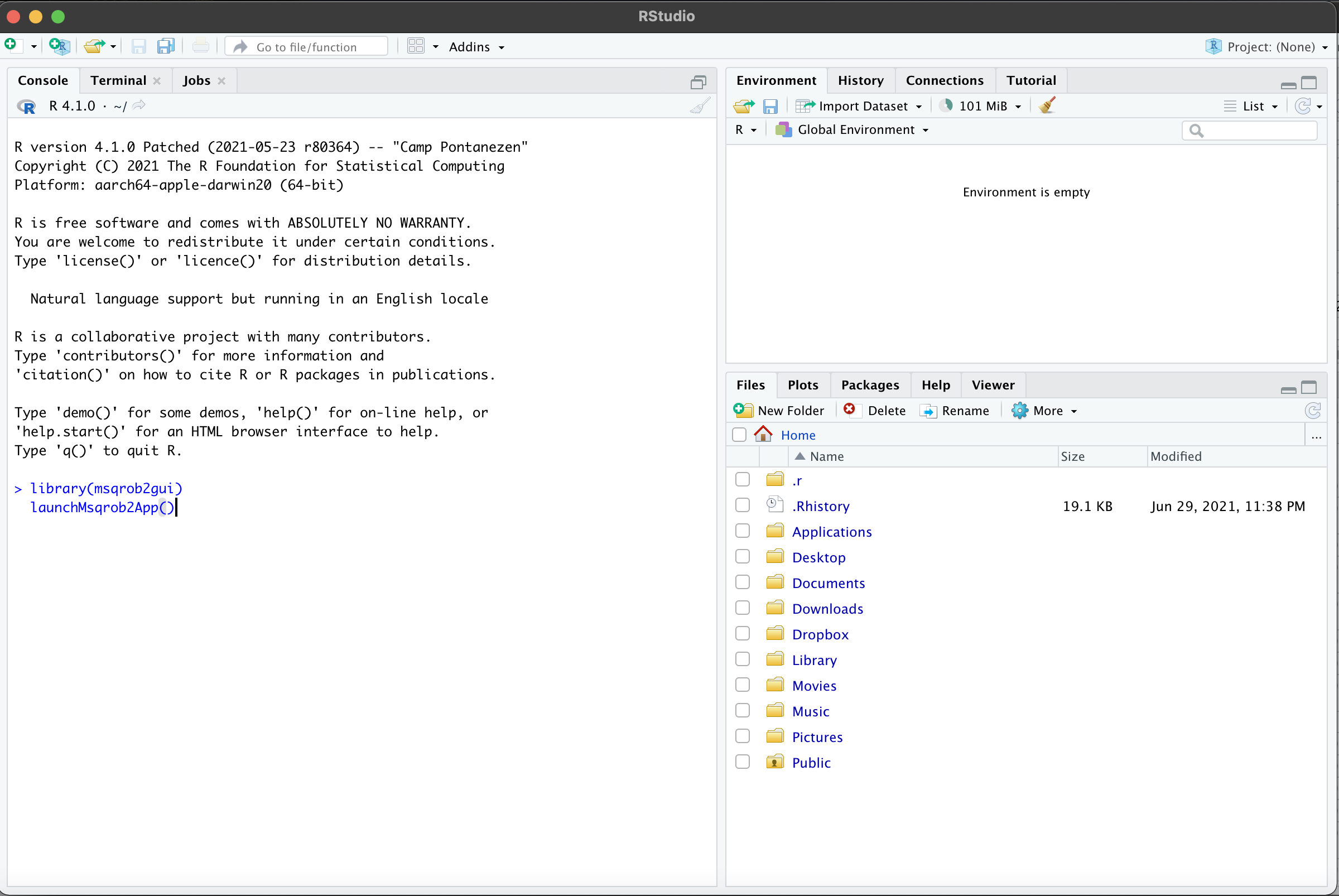The height and width of the screenshot is (896, 1339).
Task: Click the console clear broom icon
Action: [700, 105]
